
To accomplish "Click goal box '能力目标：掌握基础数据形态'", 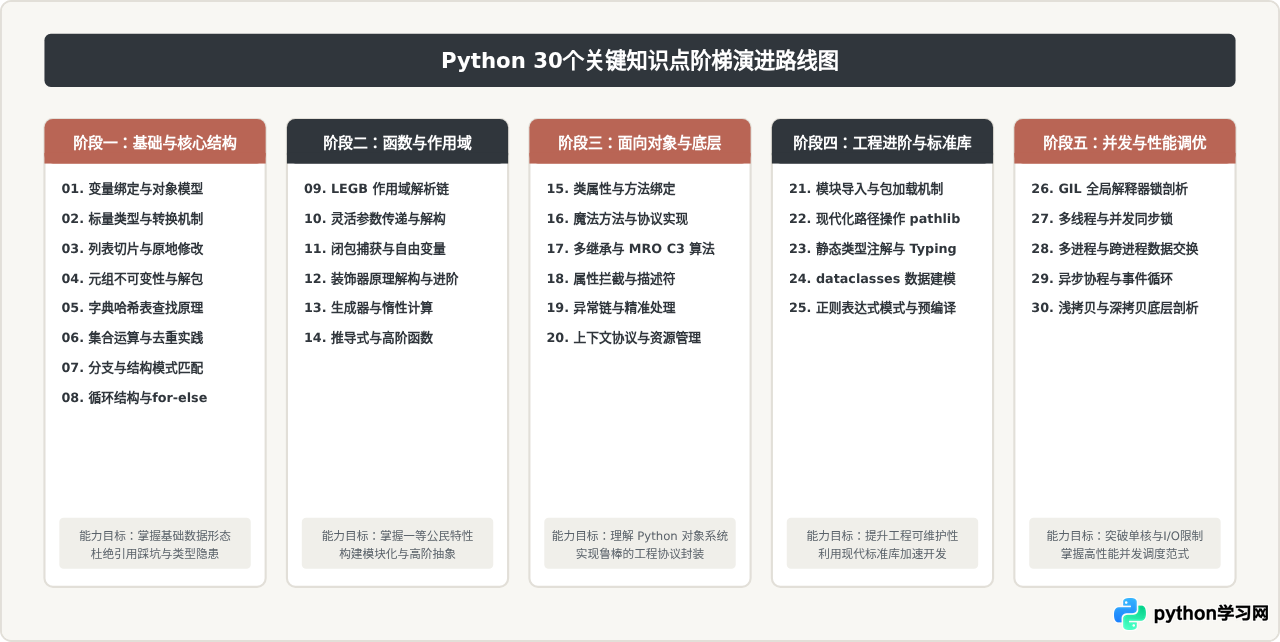I will coord(155,543).
